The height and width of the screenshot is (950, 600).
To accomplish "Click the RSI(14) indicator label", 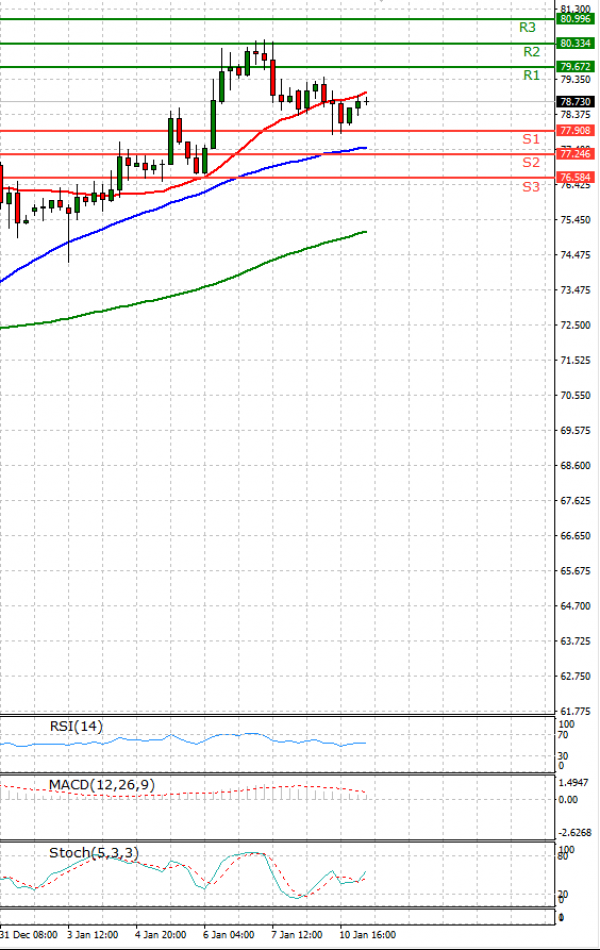I will pos(76,726).
